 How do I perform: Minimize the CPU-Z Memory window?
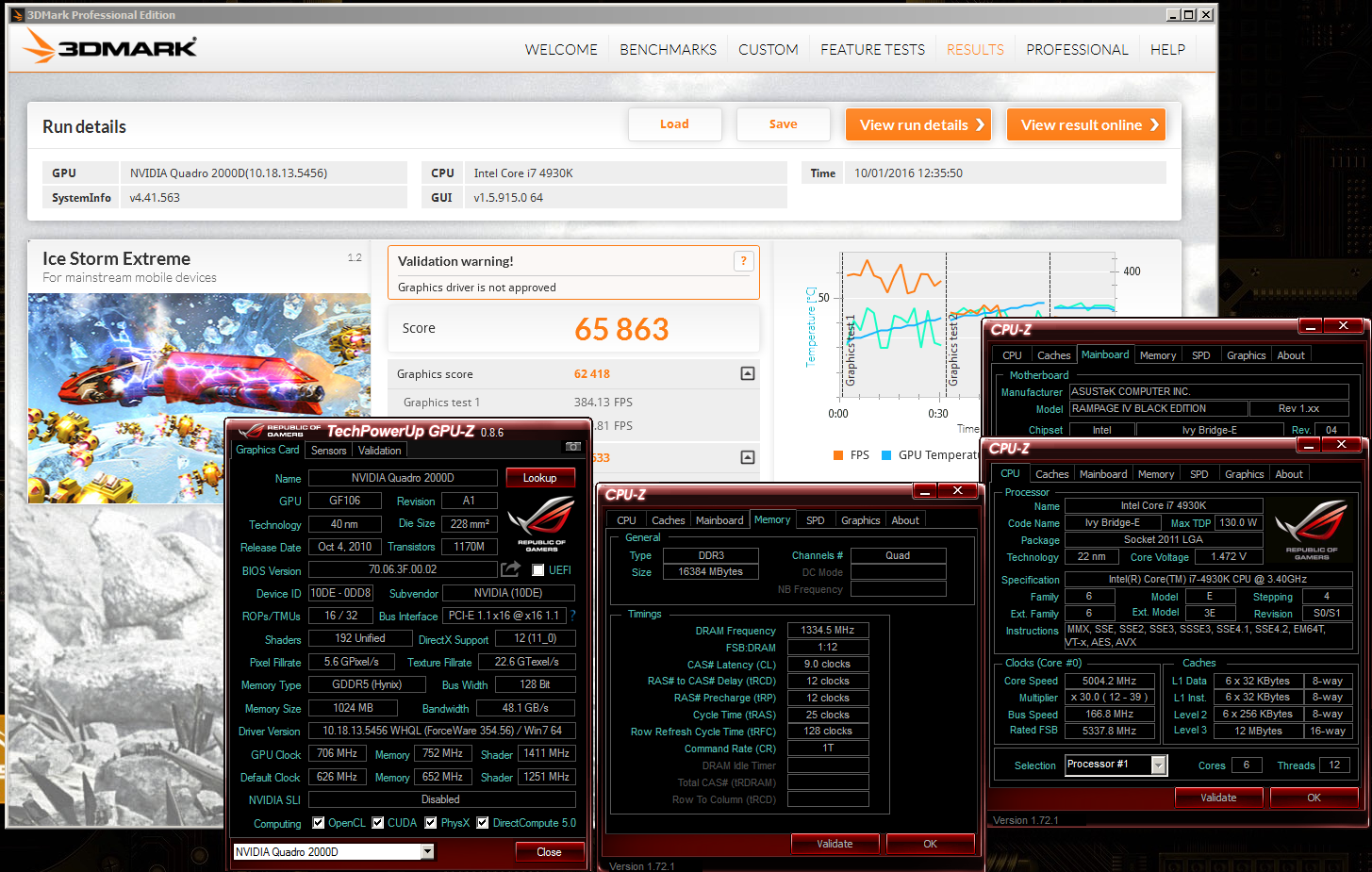tap(925, 491)
